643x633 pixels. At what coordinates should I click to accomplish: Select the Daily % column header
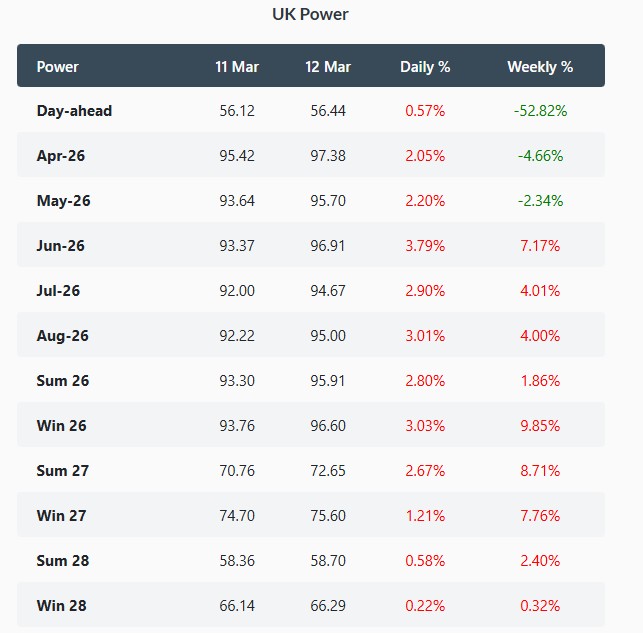pos(425,67)
